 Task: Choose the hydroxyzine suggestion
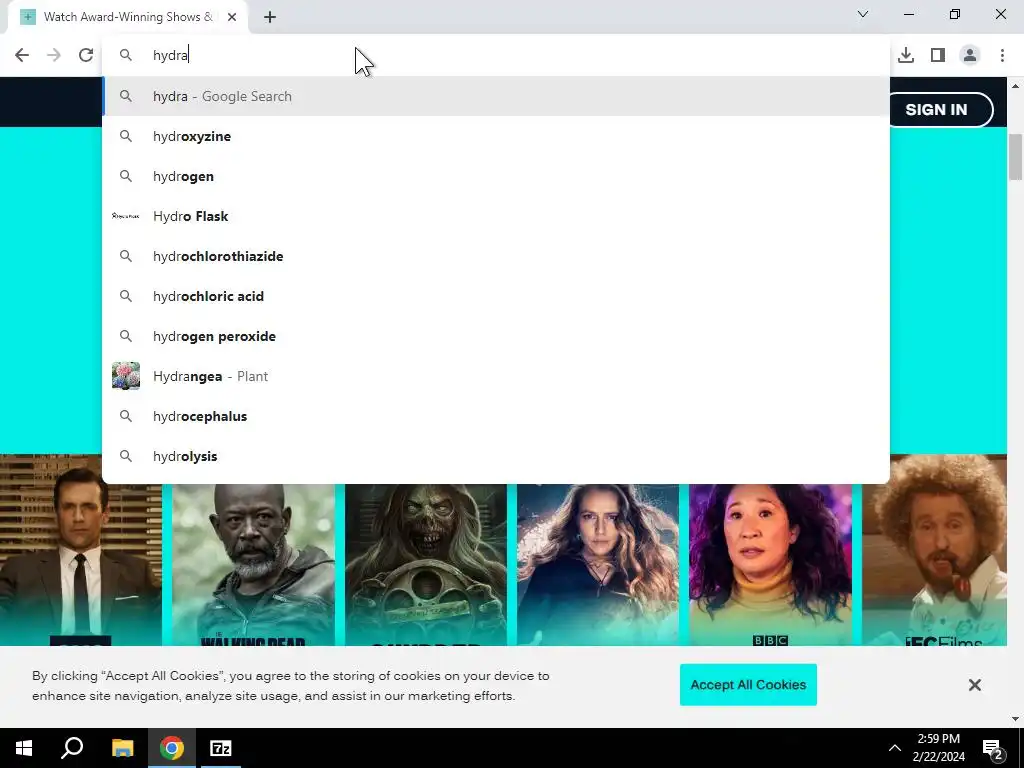(496, 136)
